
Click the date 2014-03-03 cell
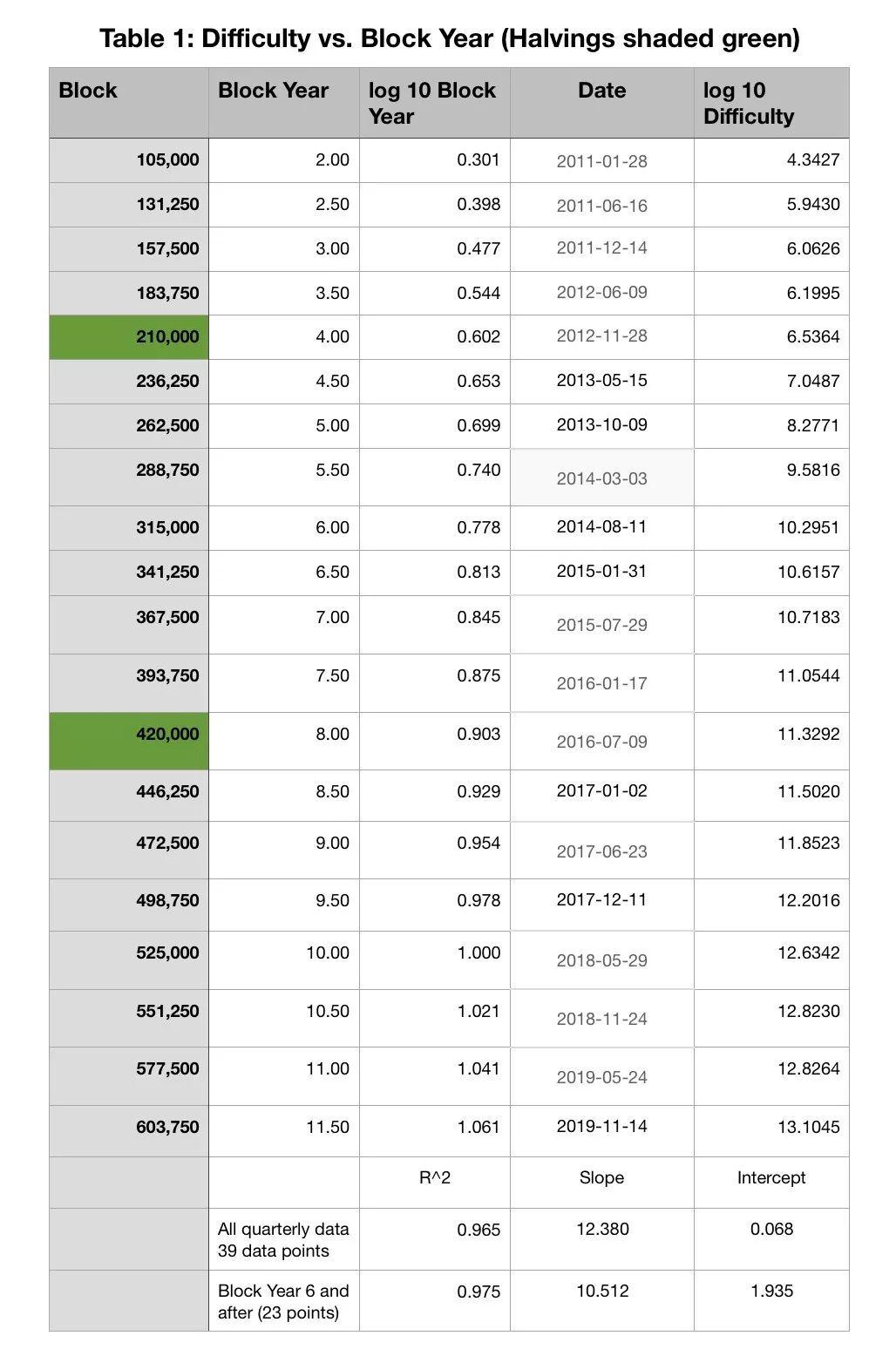point(601,478)
